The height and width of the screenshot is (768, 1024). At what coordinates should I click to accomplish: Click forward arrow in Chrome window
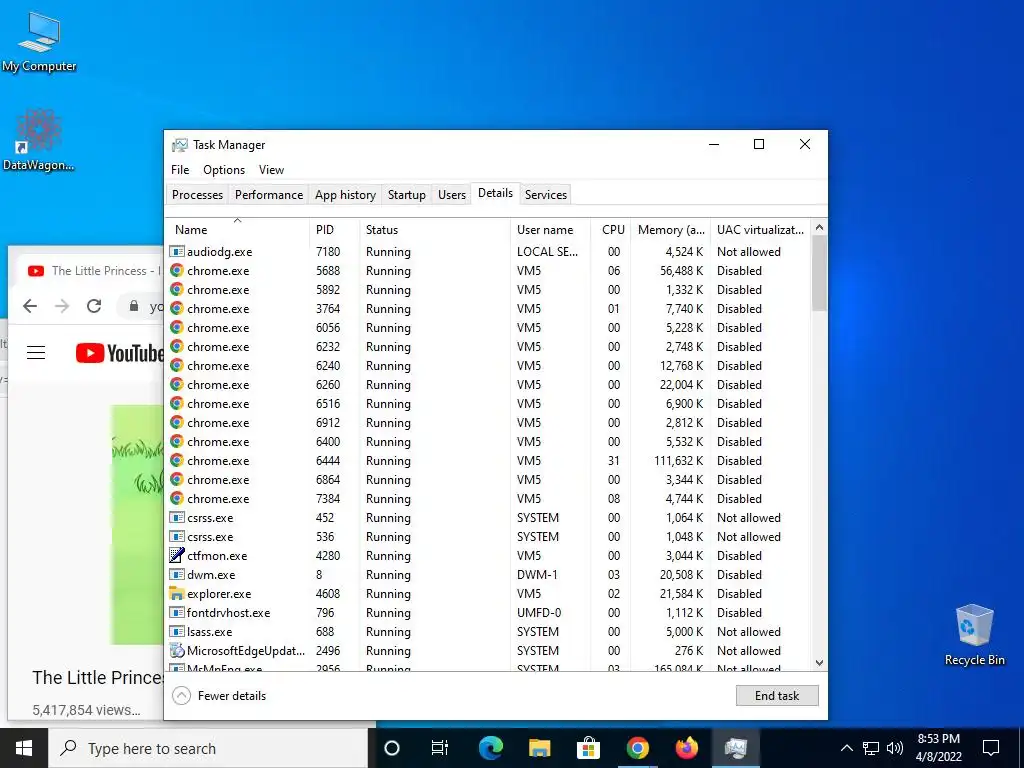[62, 306]
